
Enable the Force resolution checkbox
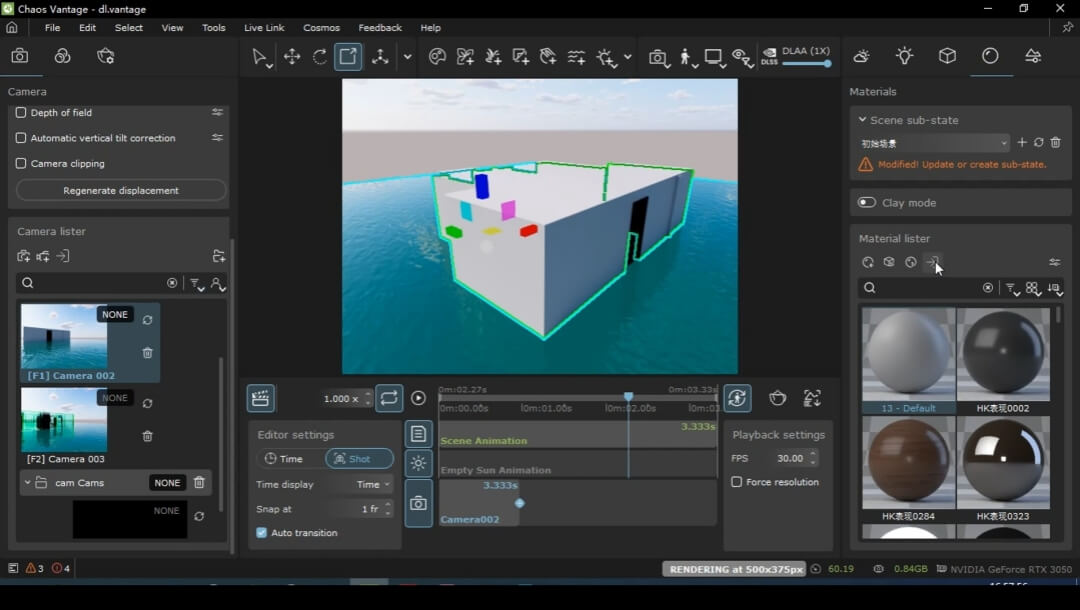737,482
